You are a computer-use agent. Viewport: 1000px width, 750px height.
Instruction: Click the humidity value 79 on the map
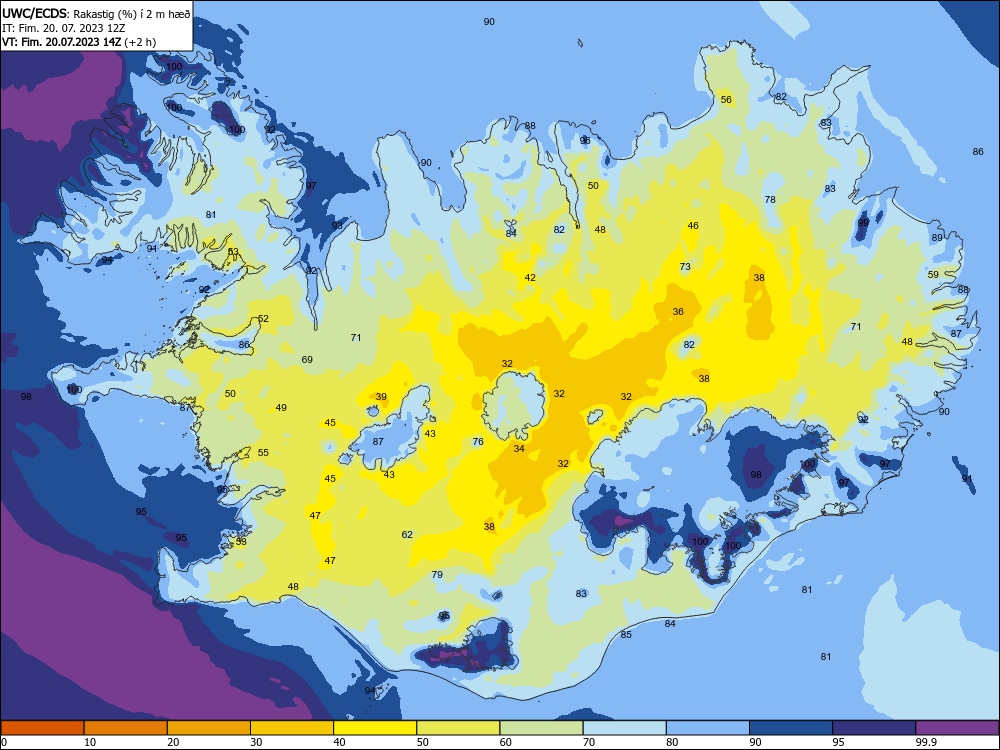click(x=437, y=575)
